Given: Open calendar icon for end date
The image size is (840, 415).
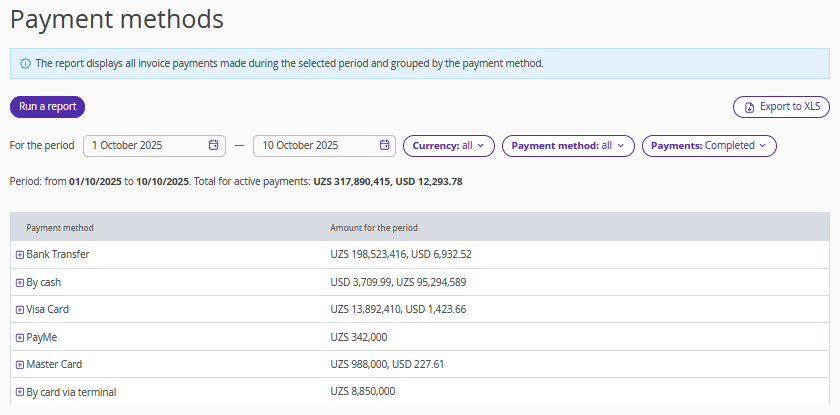Looking at the screenshot, I should click(385, 145).
